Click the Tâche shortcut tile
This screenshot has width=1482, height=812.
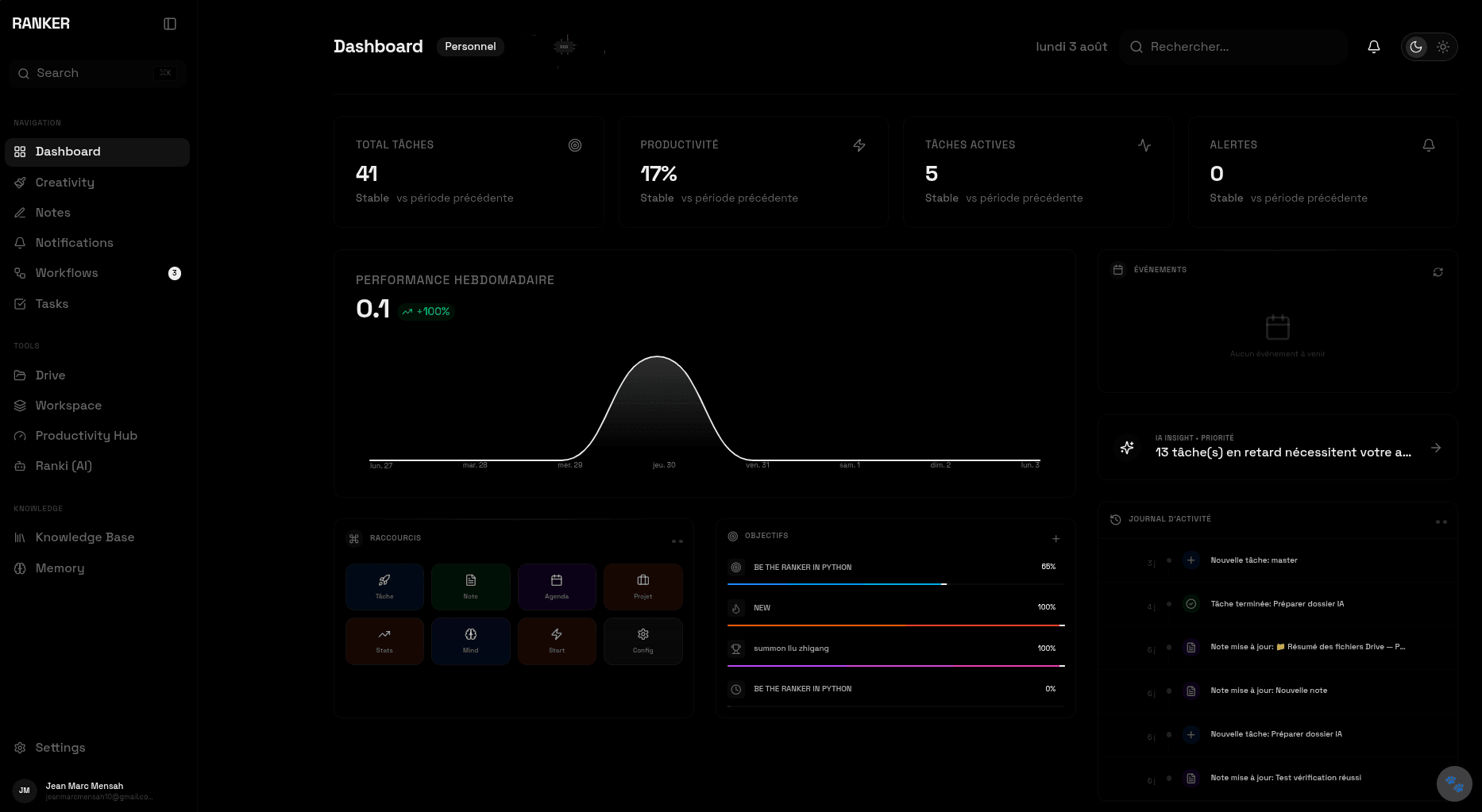tap(384, 587)
